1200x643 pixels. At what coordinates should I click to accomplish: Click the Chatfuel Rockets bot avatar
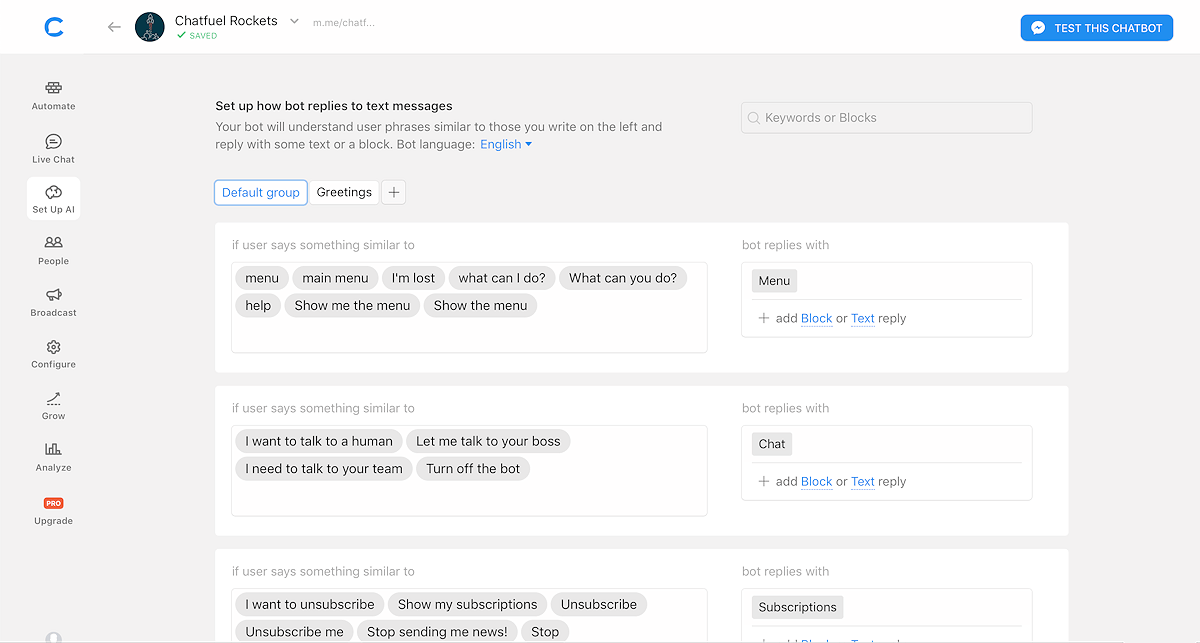pyautogui.click(x=150, y=27)
